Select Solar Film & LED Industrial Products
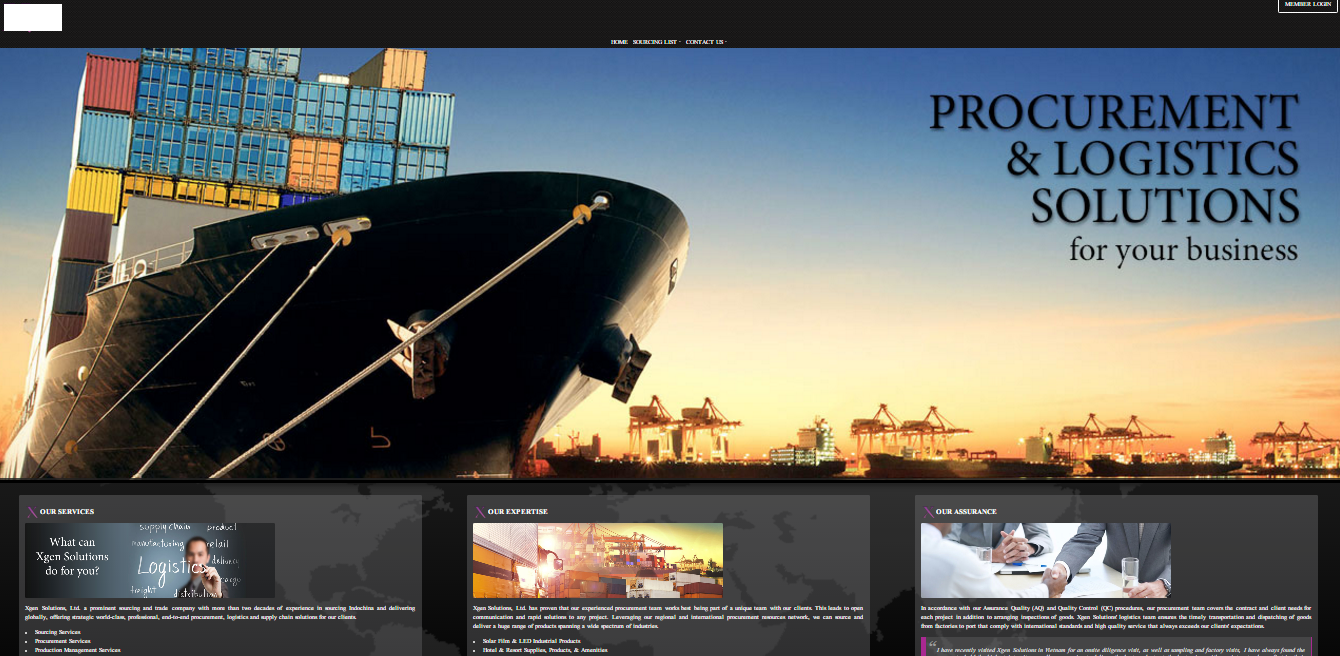This screenshot has height=656, width=1340. [x=531, y=641]
